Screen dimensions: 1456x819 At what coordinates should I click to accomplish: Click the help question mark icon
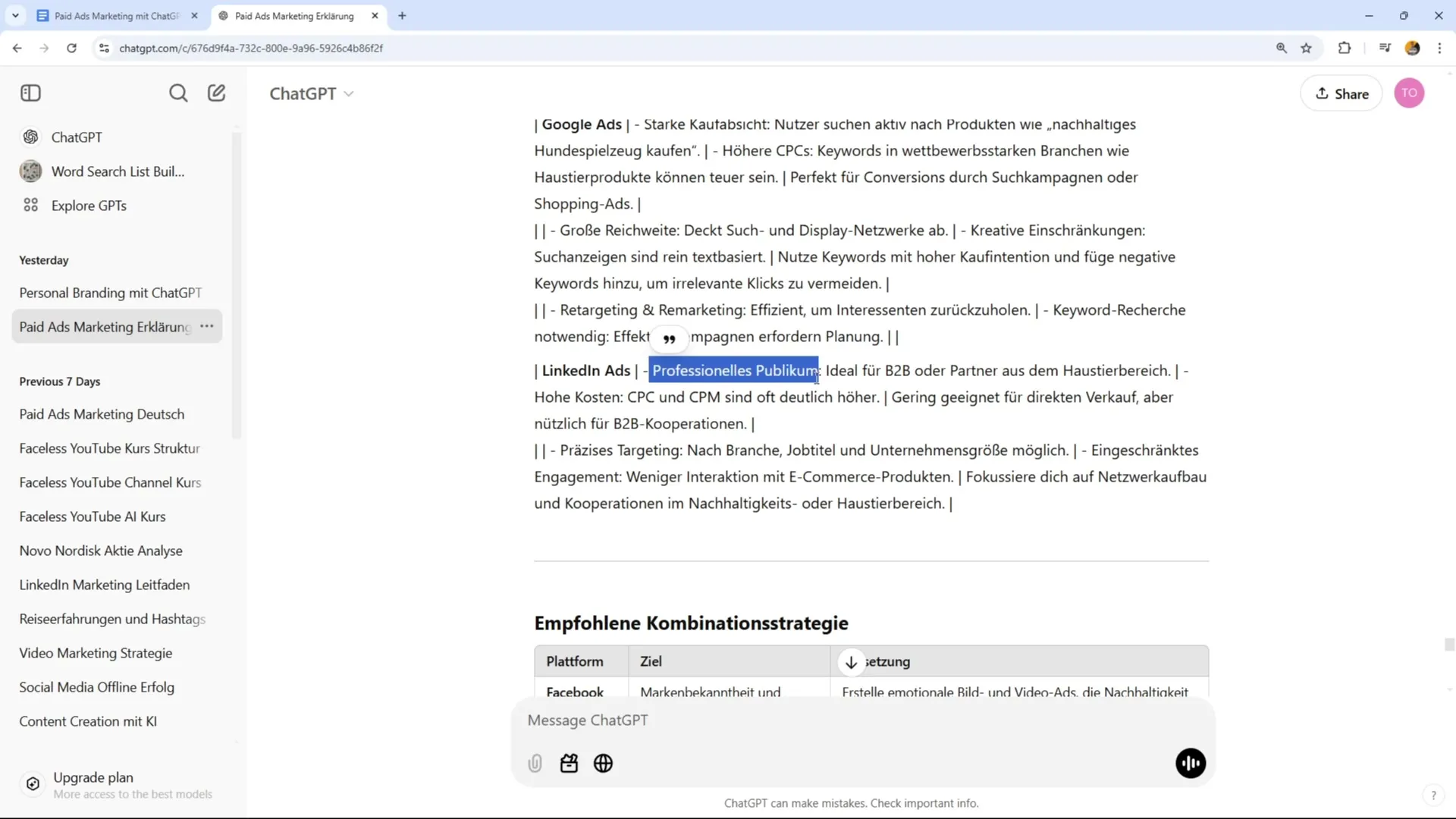pyautogui.click(x=1433, y=795)
